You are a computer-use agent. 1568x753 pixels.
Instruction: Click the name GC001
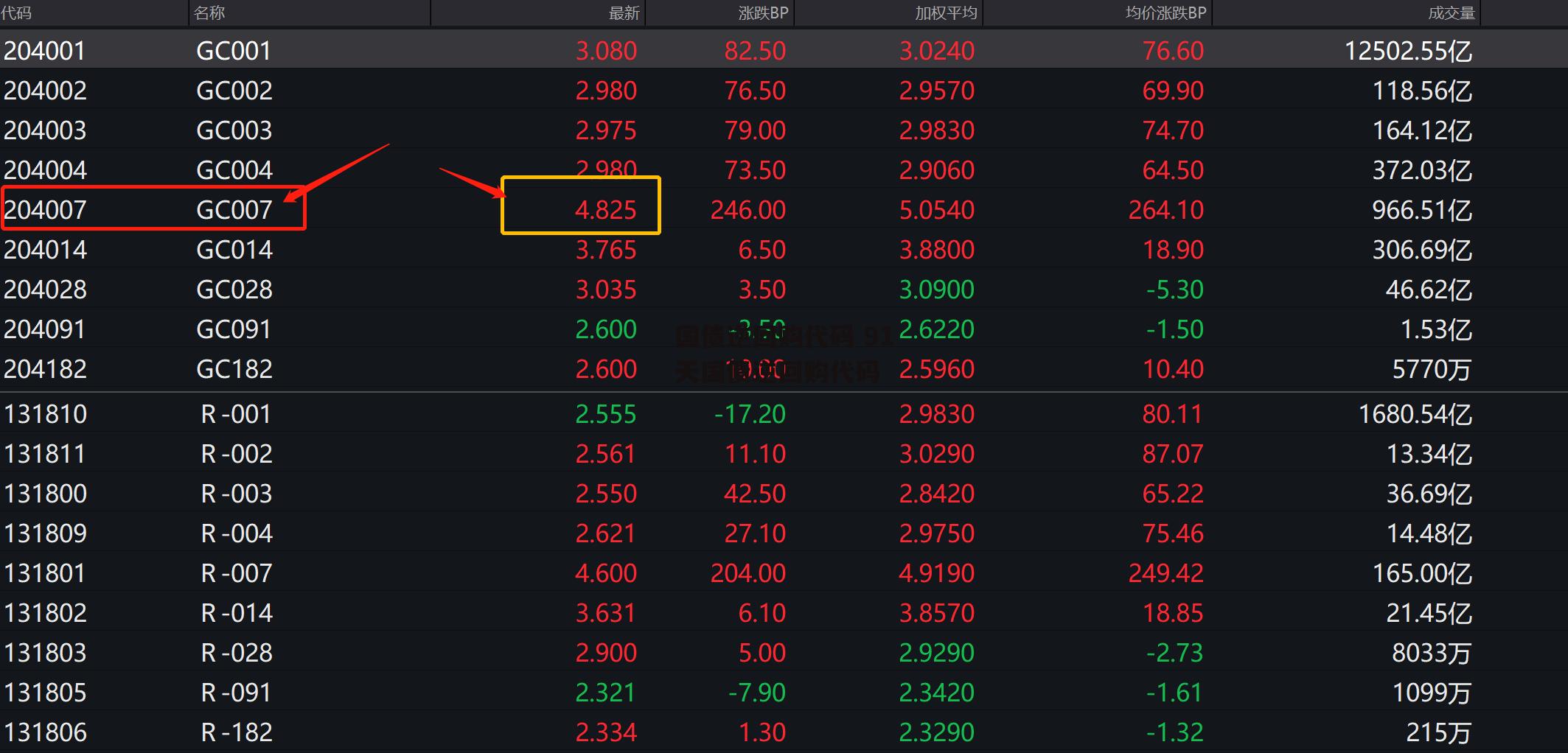pos(234,51)
